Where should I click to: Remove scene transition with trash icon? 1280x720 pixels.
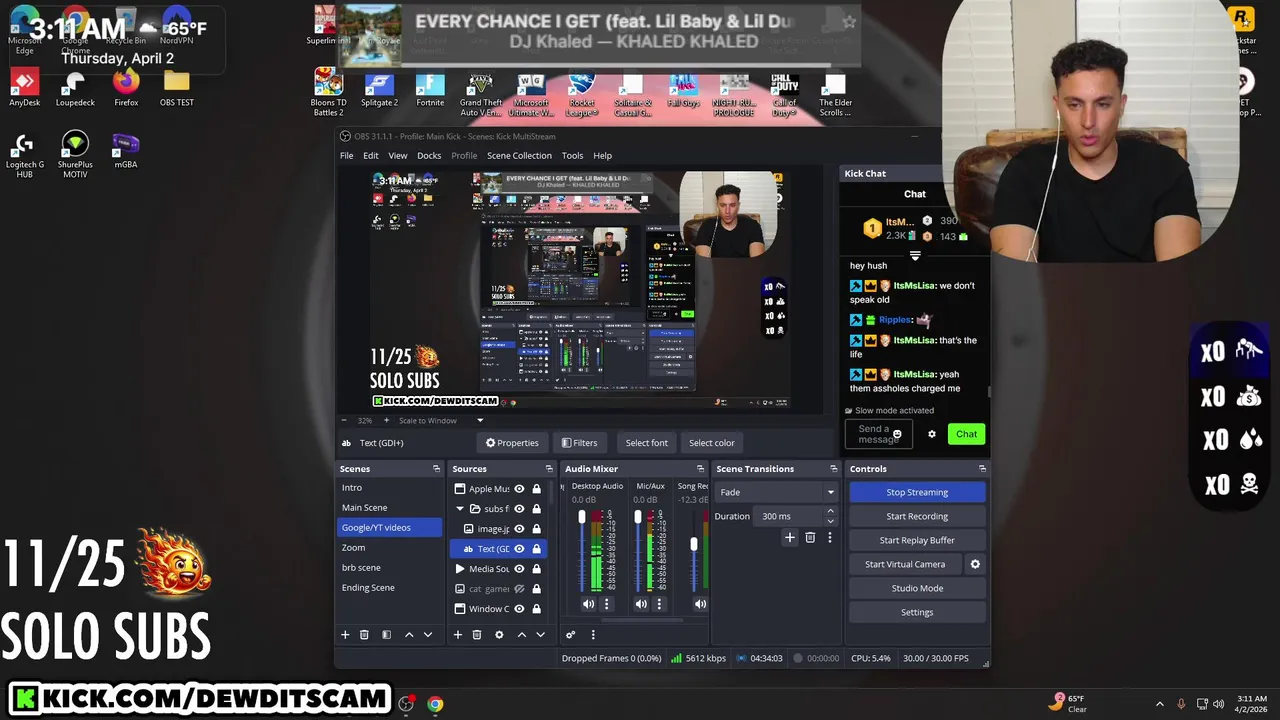pos(810,538)
